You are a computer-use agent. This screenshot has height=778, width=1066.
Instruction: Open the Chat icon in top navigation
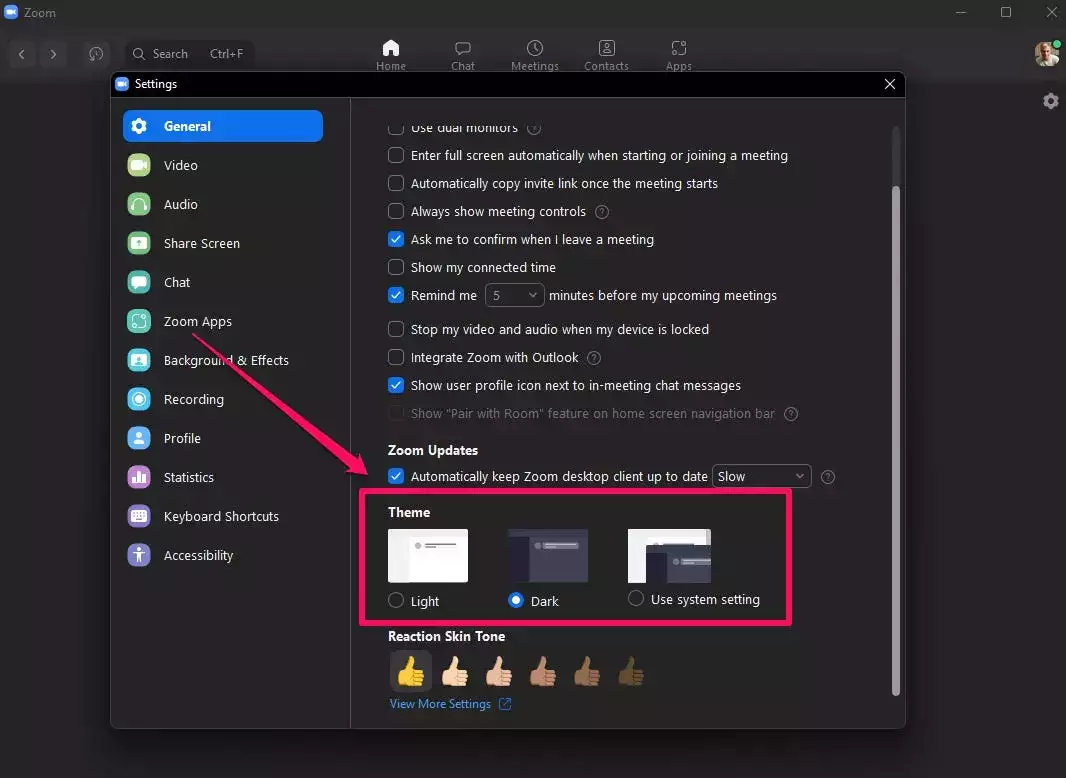463,48
